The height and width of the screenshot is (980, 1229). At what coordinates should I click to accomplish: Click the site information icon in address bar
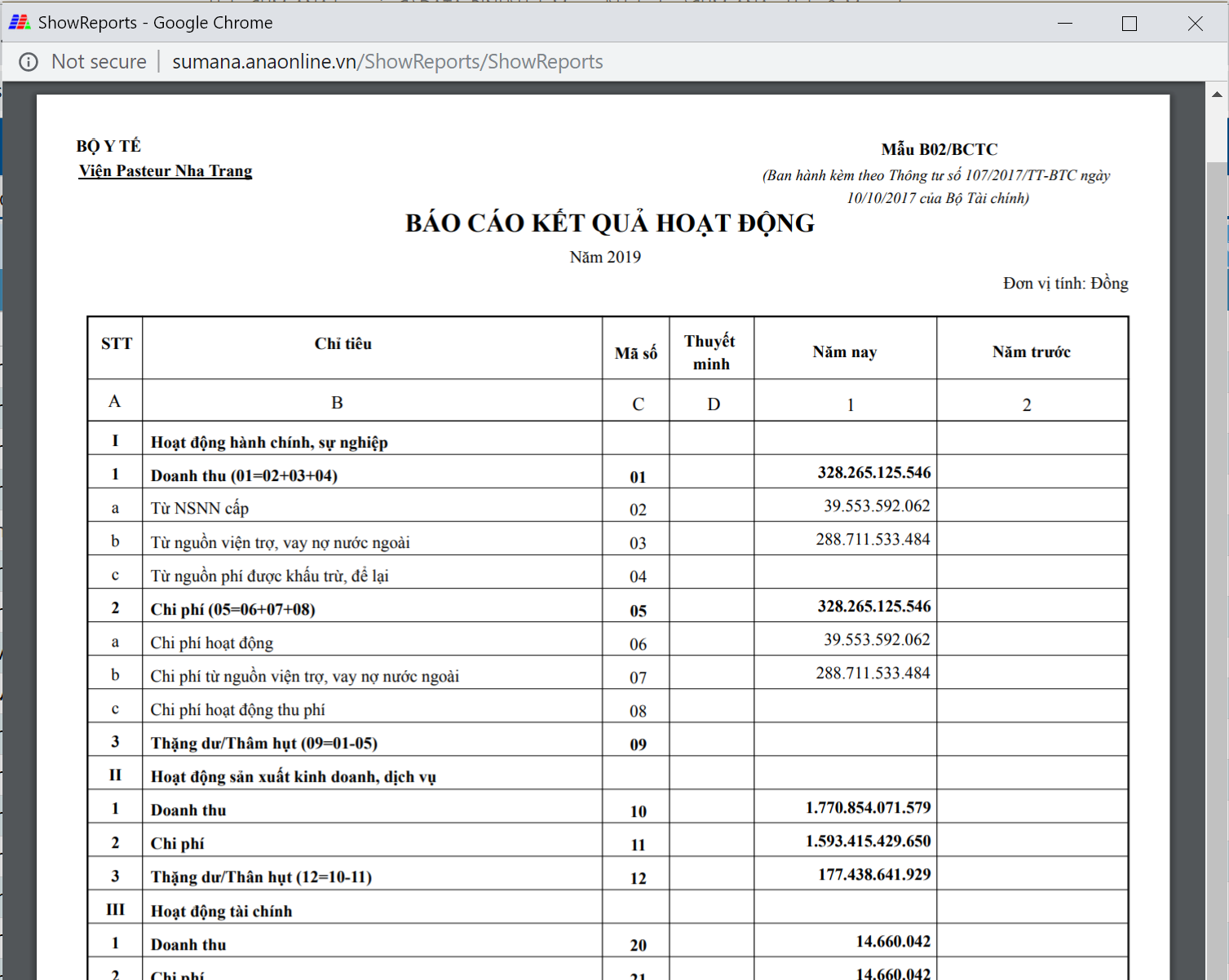coord(29,62)
